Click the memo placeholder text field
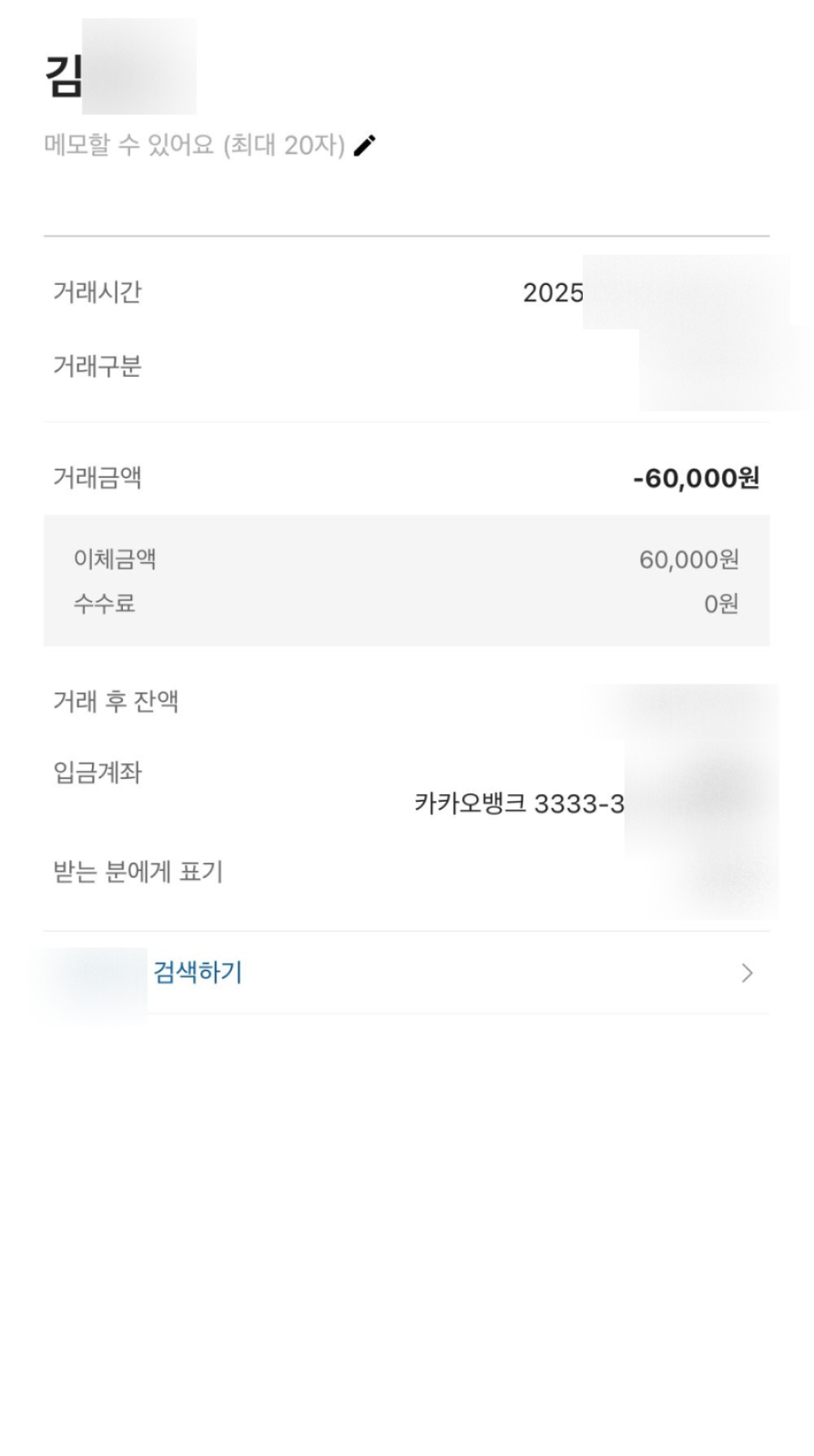 click(x=194, y=146)
